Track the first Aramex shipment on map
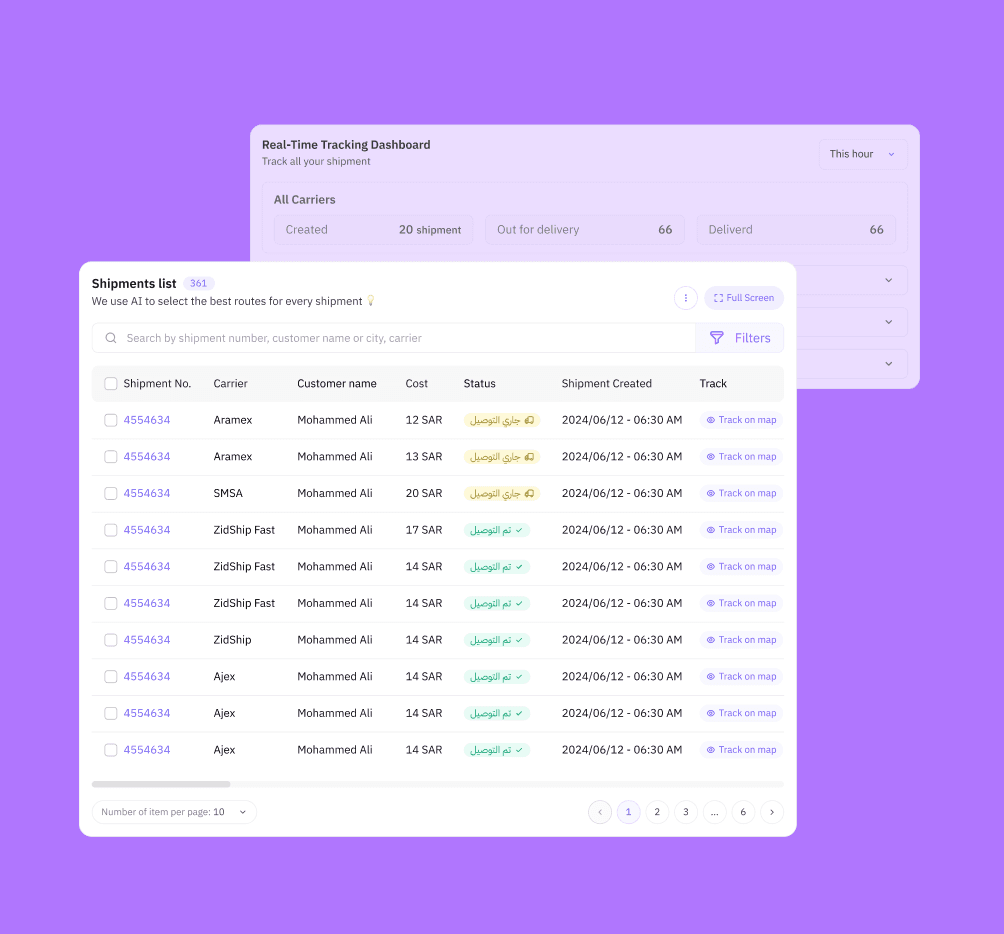Image resolution: width=1004 pixels, height=934 pixels. click(740, 420)
